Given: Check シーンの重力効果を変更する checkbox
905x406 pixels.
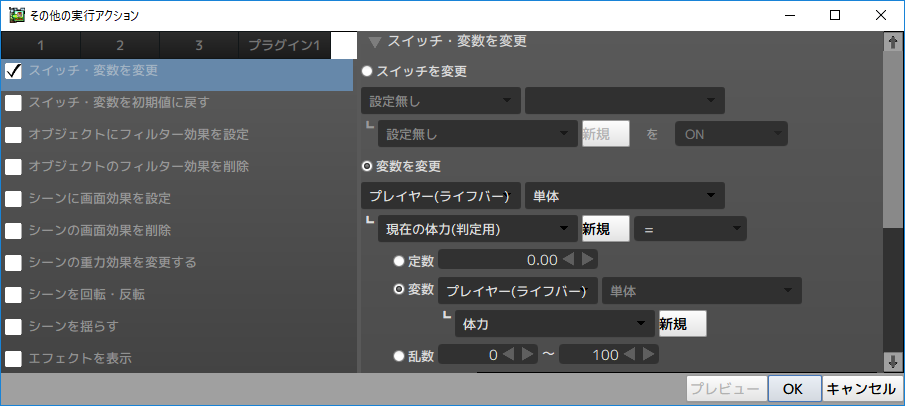Looking at the screenshot, I should tap(13, 263).
